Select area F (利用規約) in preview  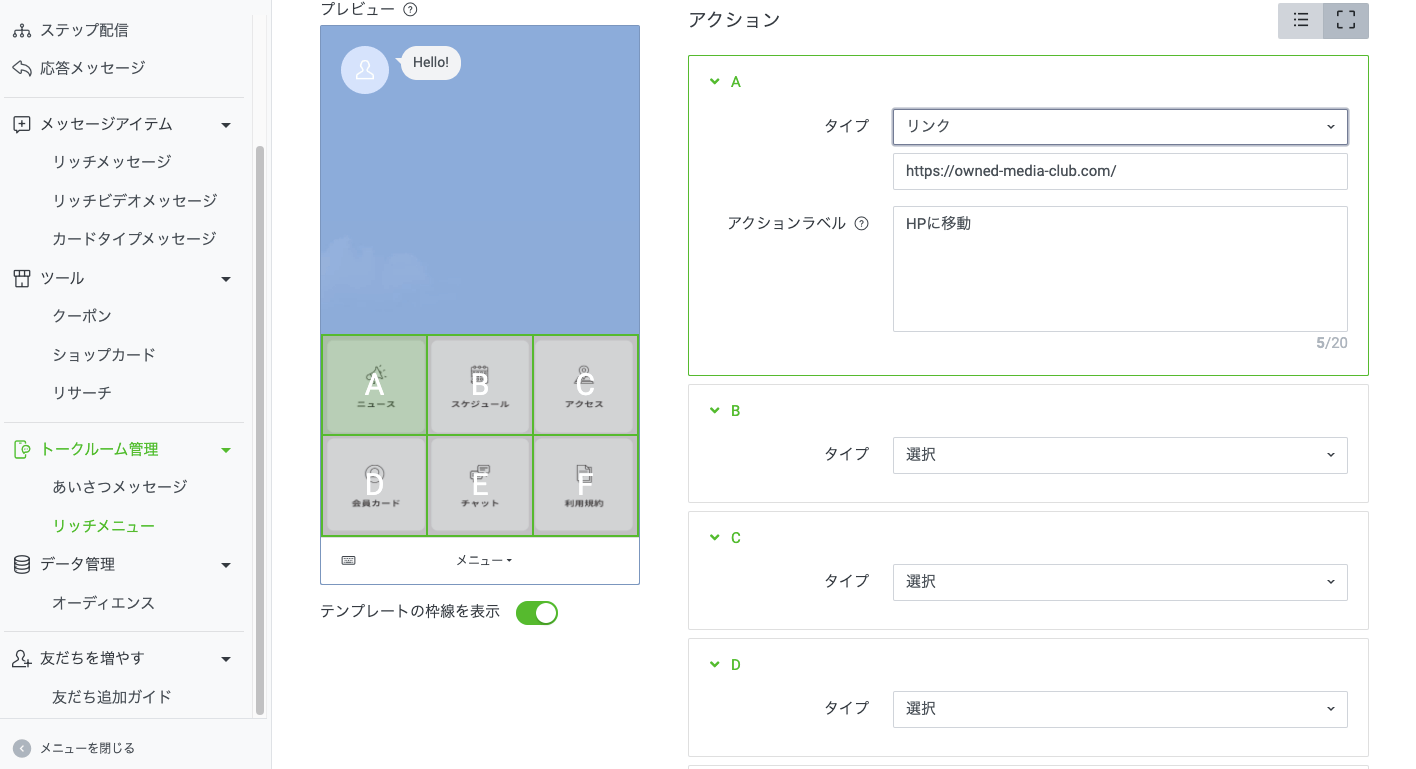tap(585, 486)
